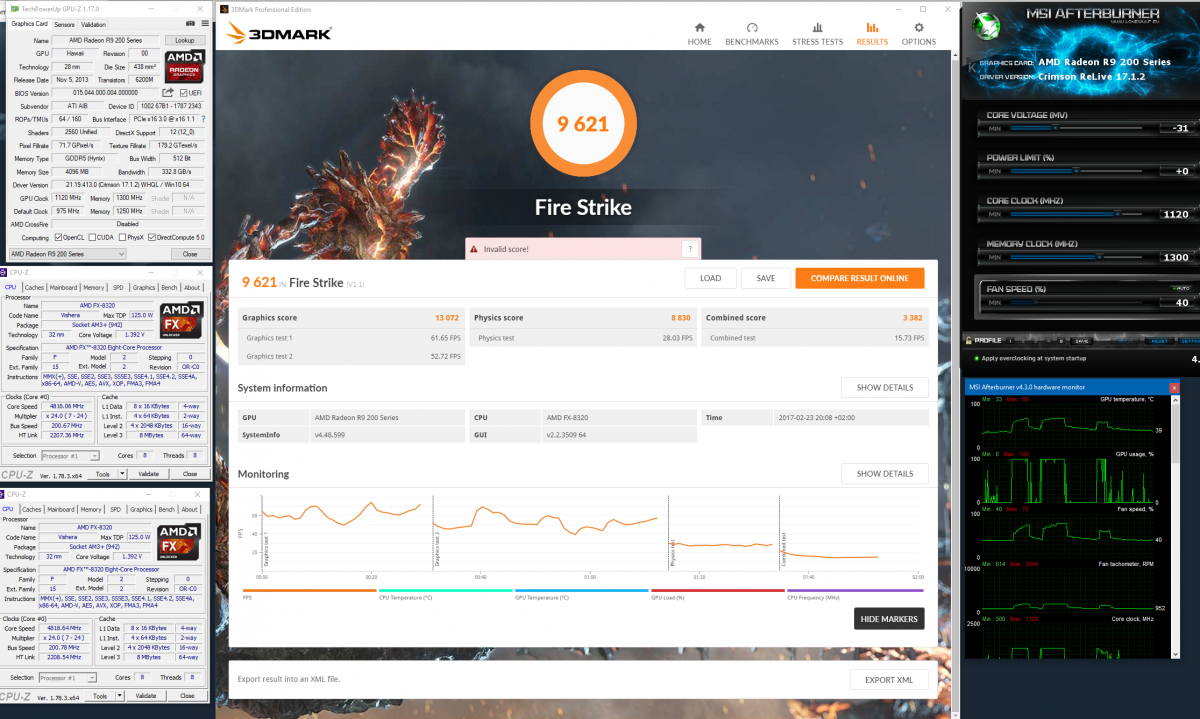Image resolution: width=1200 pixels, height=719 pixels.
Task: Toggle the OpenCL checkbox
Action: [x=57, y=237]
